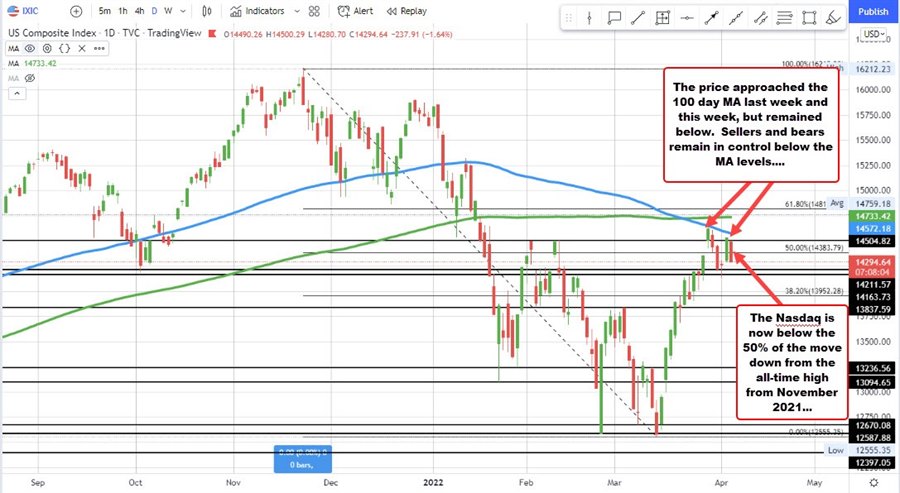Grab the favorites drawing toolbar drag handle
900x493 pixels.
point(569,18)
